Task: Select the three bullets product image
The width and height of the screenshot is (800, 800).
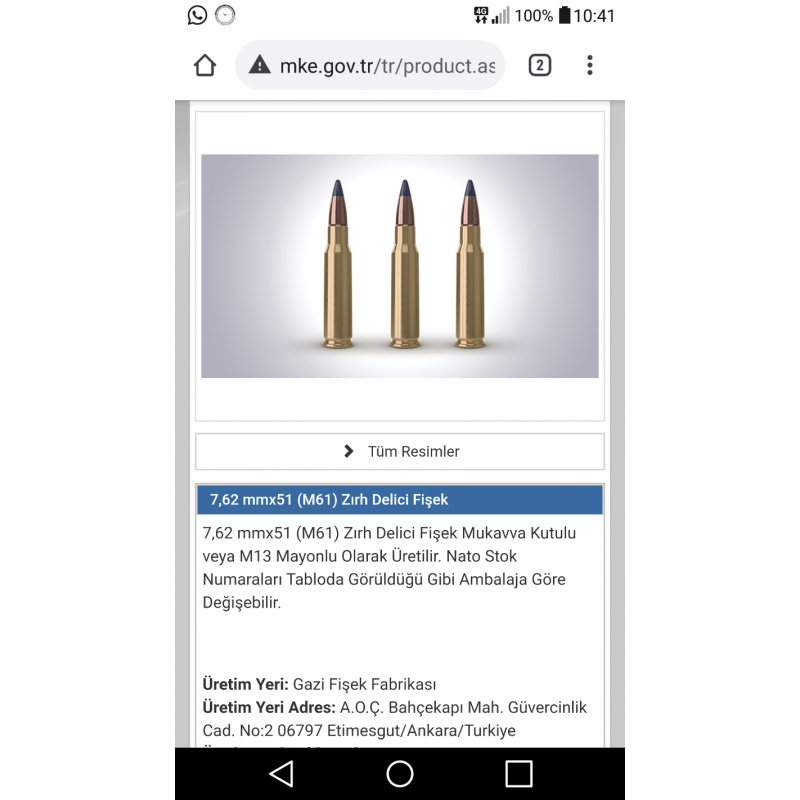Action: 399,266
